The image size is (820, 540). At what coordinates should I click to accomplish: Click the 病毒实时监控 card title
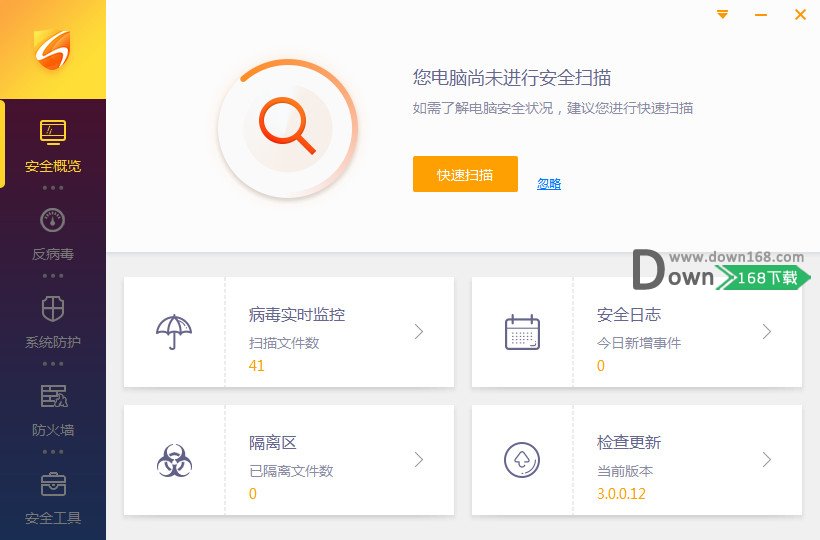[x=297, y=315]
